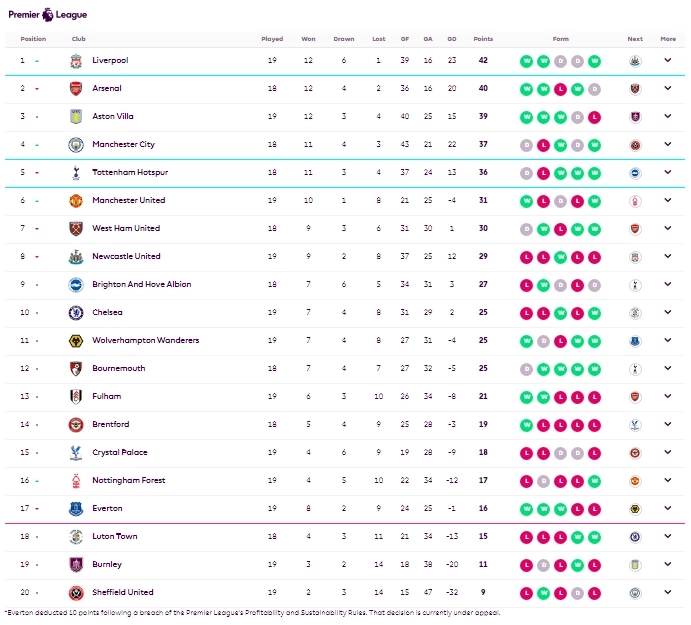
Task: Click the Chelsea club crest icon
Action: [76, 313]
